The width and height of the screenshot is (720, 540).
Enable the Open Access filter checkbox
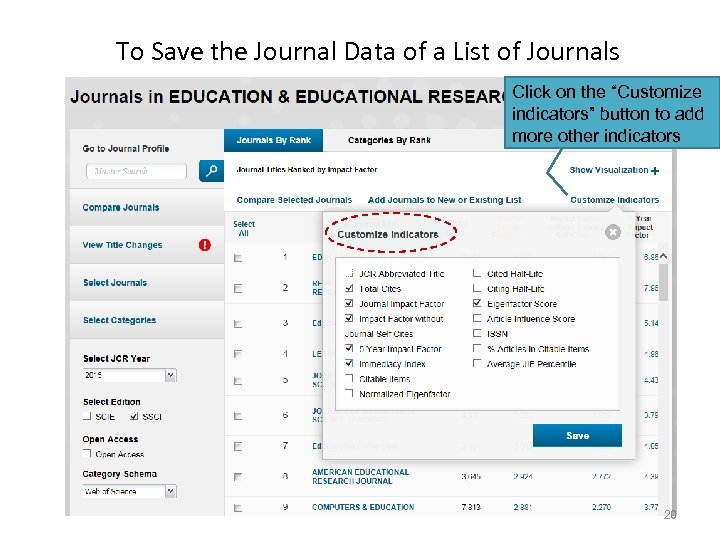[87, 454]
